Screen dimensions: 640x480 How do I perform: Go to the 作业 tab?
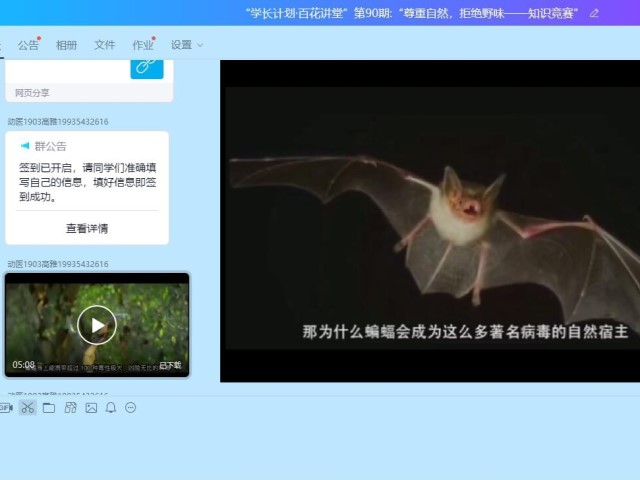tap(143, 45)
